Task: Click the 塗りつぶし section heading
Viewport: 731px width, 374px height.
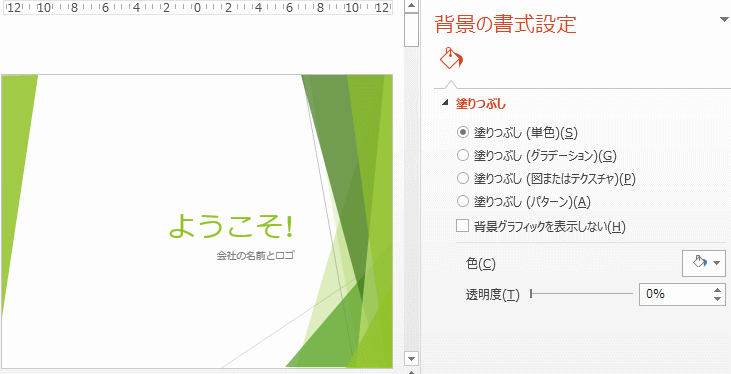Action: coord(481,104)
